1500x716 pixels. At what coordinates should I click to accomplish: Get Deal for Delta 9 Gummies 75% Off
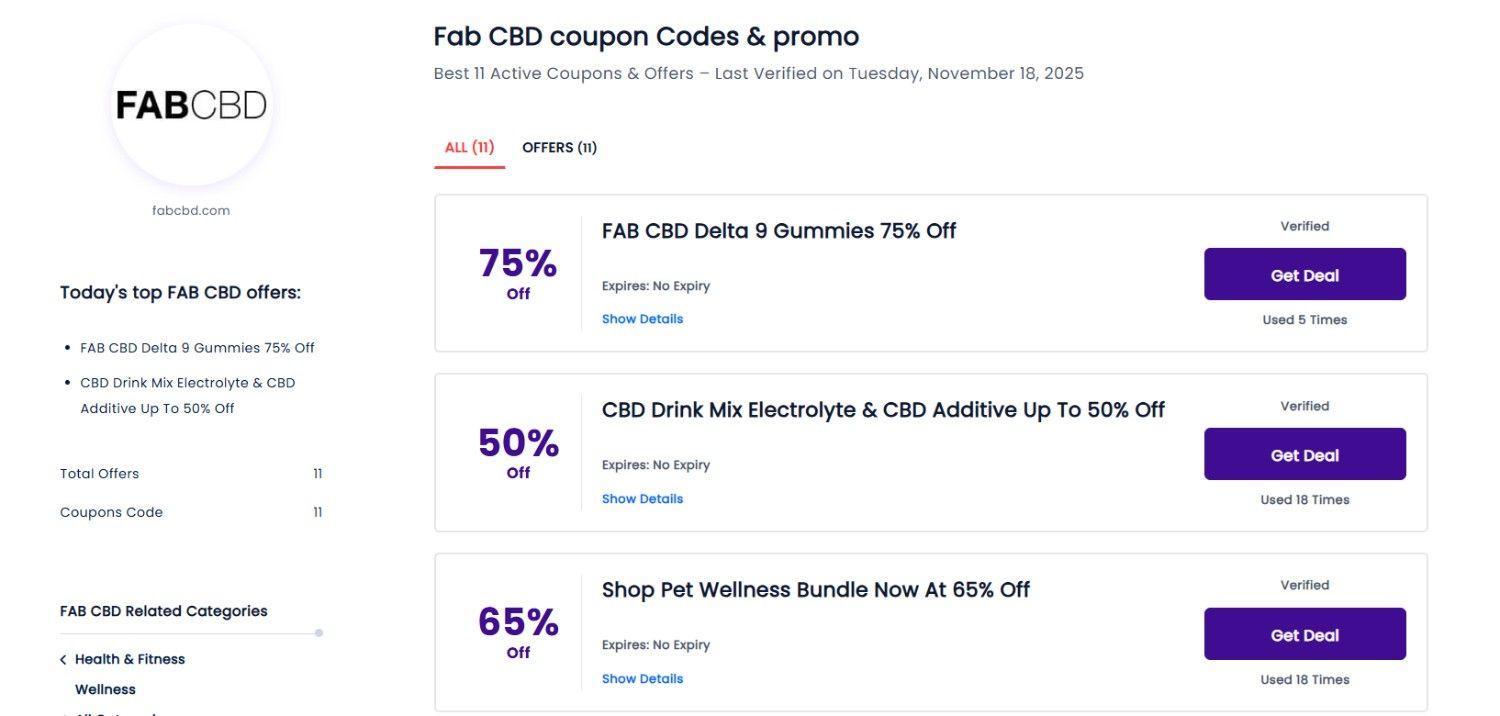pyautogui.click(x=1304, y=275)
